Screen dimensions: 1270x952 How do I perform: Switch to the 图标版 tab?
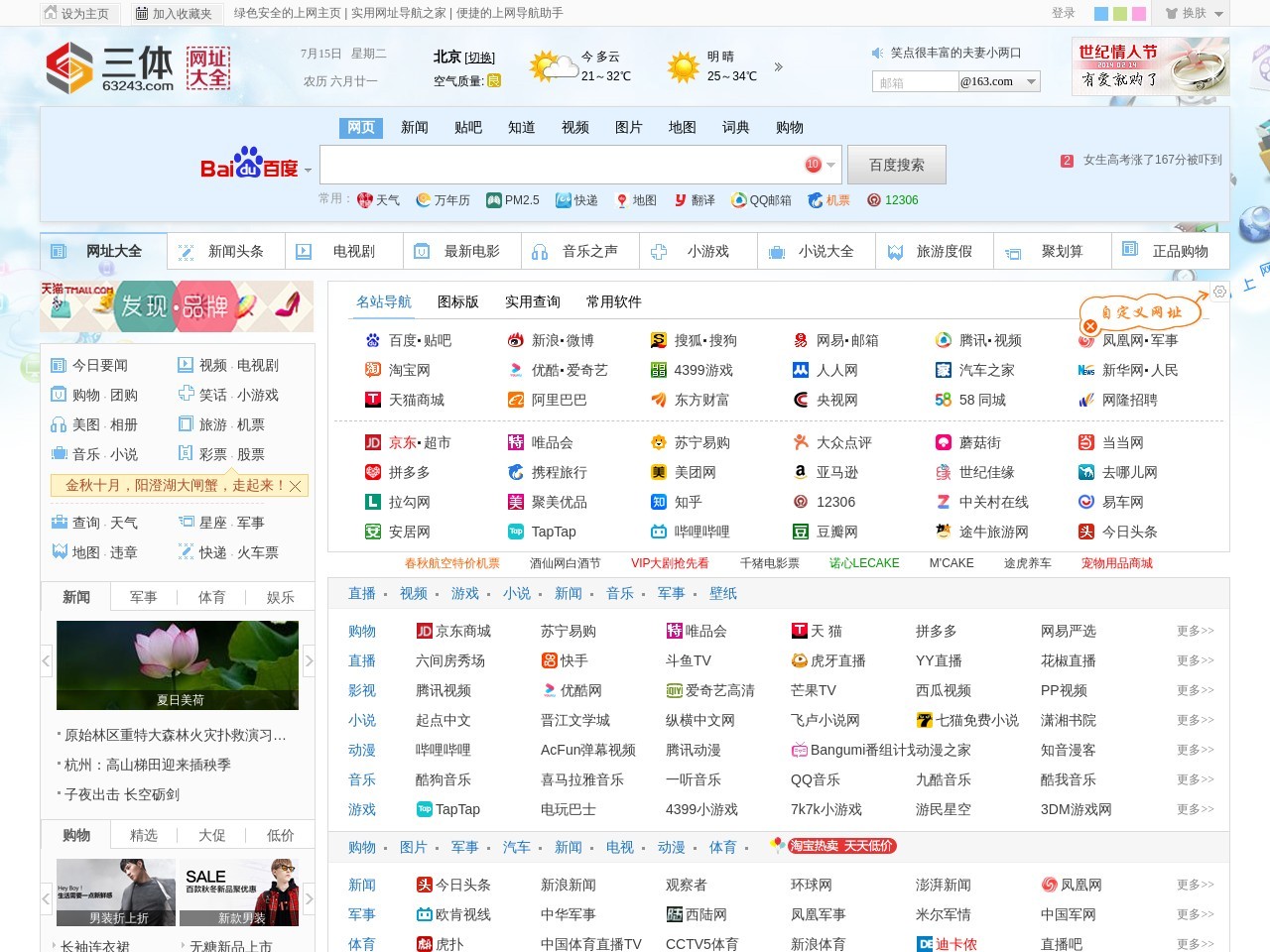click(457, 301)
